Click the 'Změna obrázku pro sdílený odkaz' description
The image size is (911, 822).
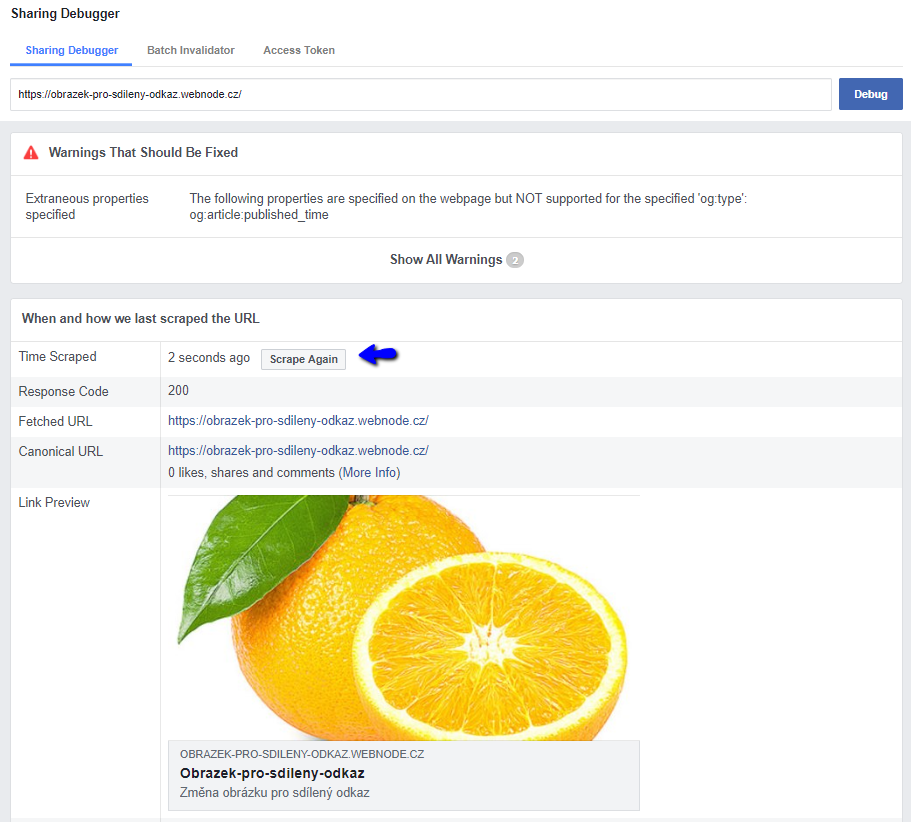tap(275, 792)
